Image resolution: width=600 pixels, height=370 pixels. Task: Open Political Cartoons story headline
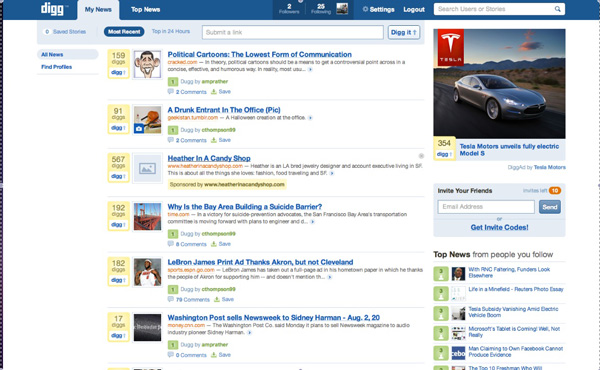(259, 54)
